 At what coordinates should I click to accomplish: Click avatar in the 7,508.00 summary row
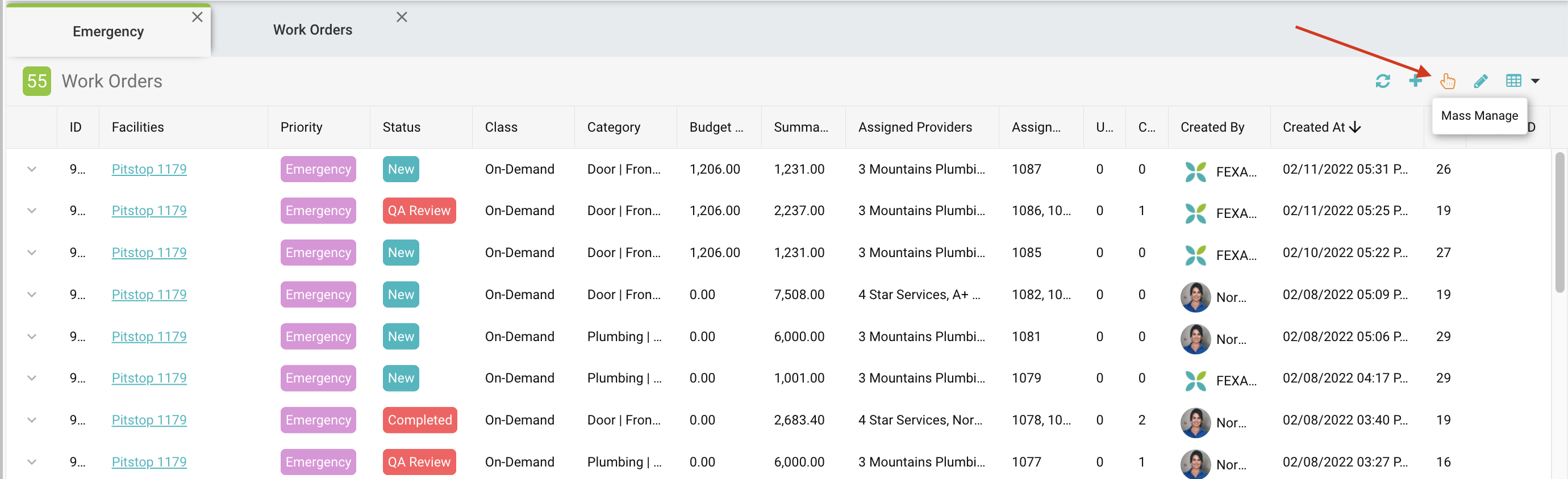[x=1195, y=296]
